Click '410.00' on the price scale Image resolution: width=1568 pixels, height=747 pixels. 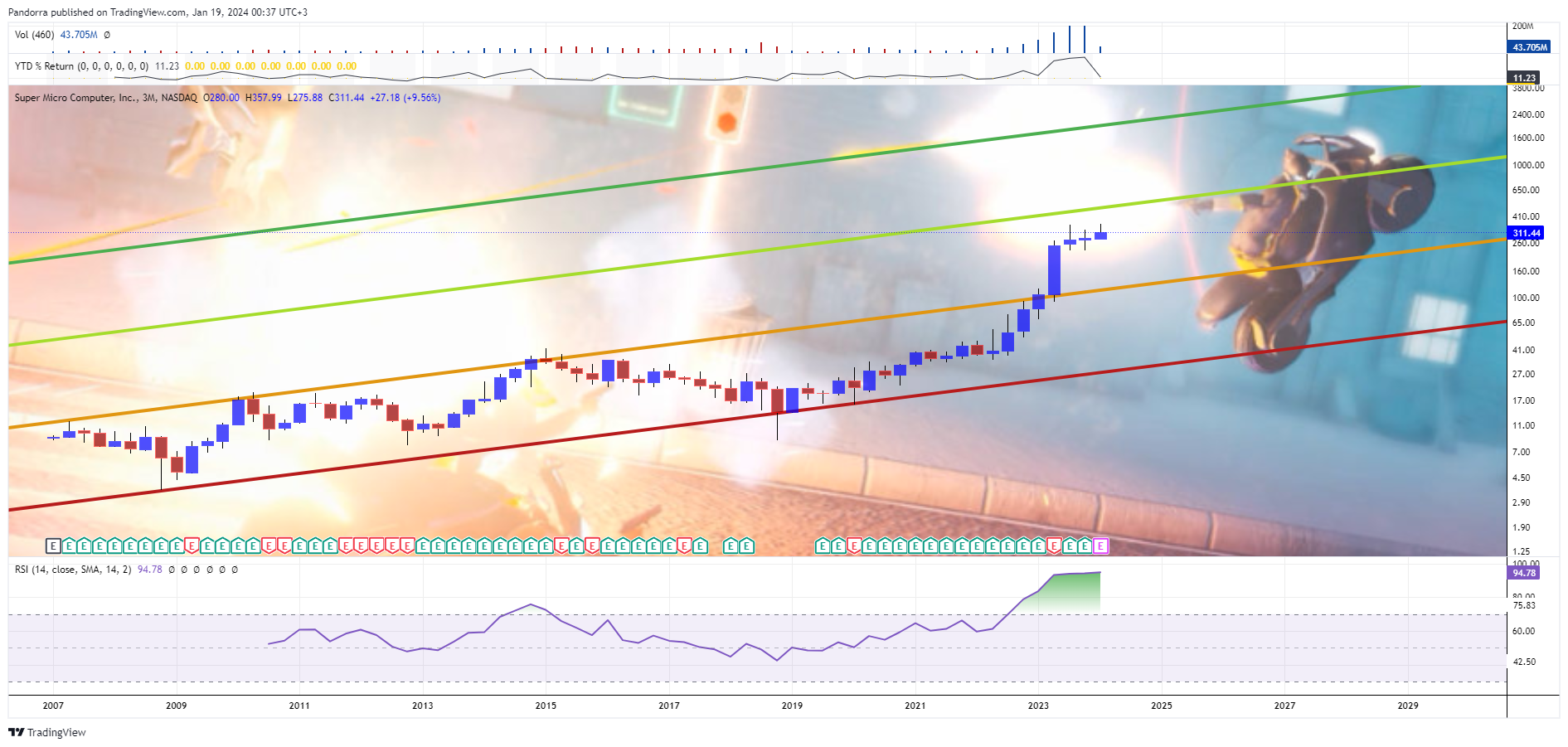tap(1526, 216)
